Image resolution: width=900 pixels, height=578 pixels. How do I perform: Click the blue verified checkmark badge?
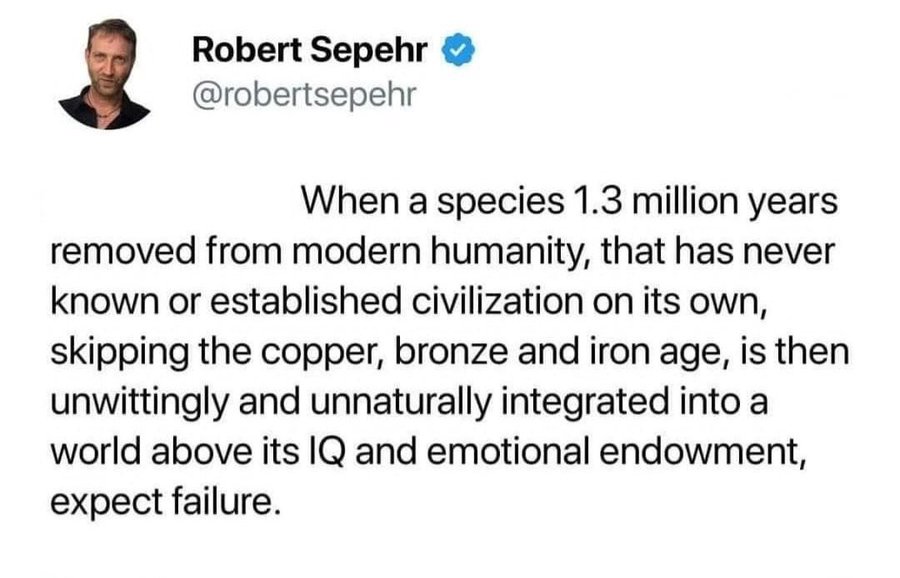point(457,50)
